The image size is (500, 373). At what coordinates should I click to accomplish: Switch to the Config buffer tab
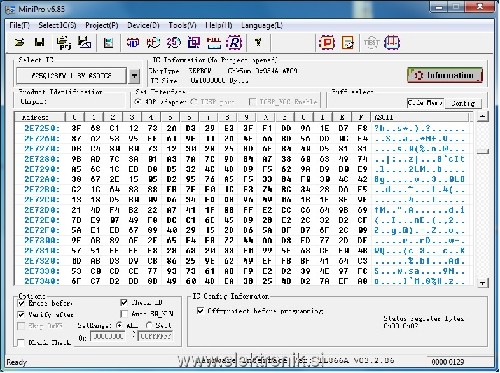[x=463, y=103]
